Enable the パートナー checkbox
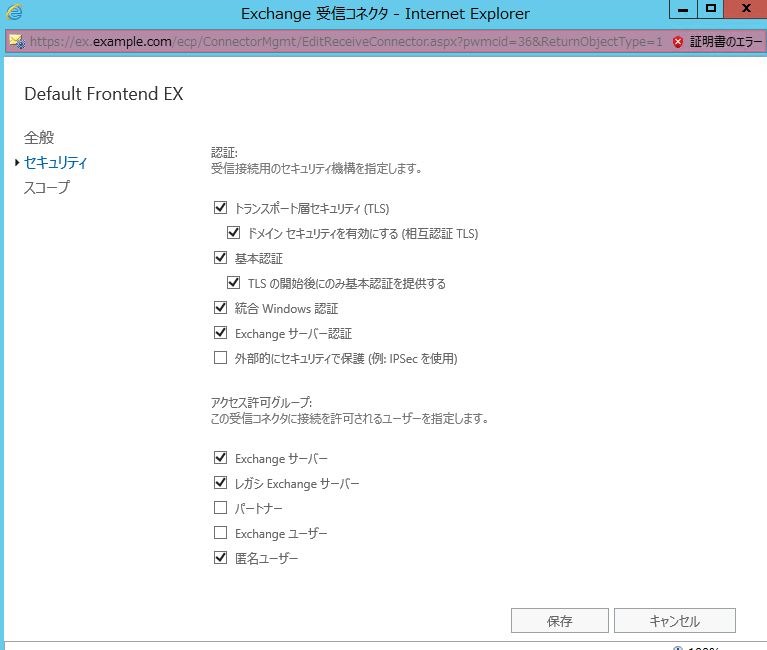Screen dimensions: 767x650 [221, 507]
